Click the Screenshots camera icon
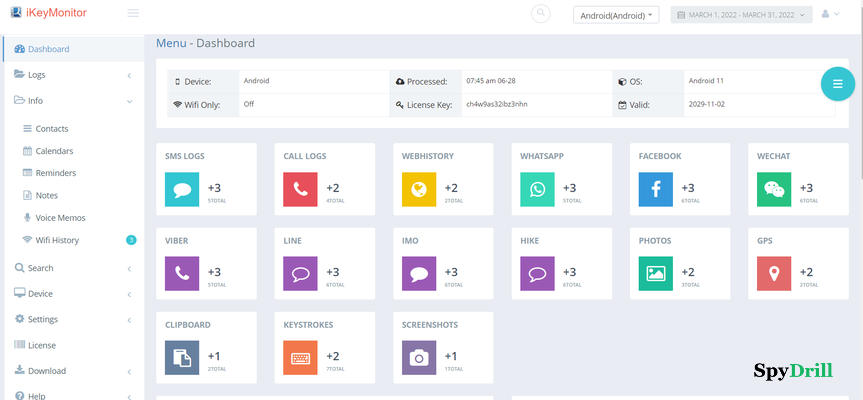Image resolution: width=863 pixels, height=400 pixels. [419, 357]
